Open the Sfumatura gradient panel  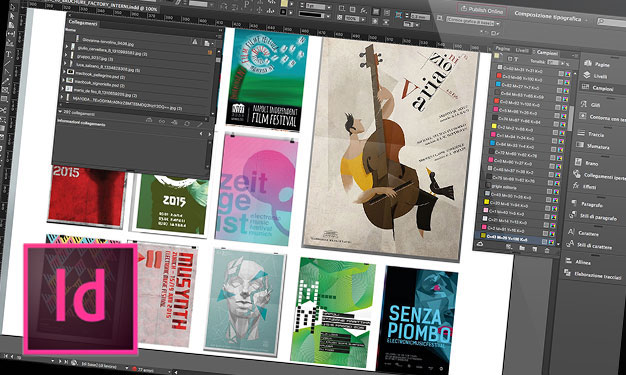[x=593, y=146]
